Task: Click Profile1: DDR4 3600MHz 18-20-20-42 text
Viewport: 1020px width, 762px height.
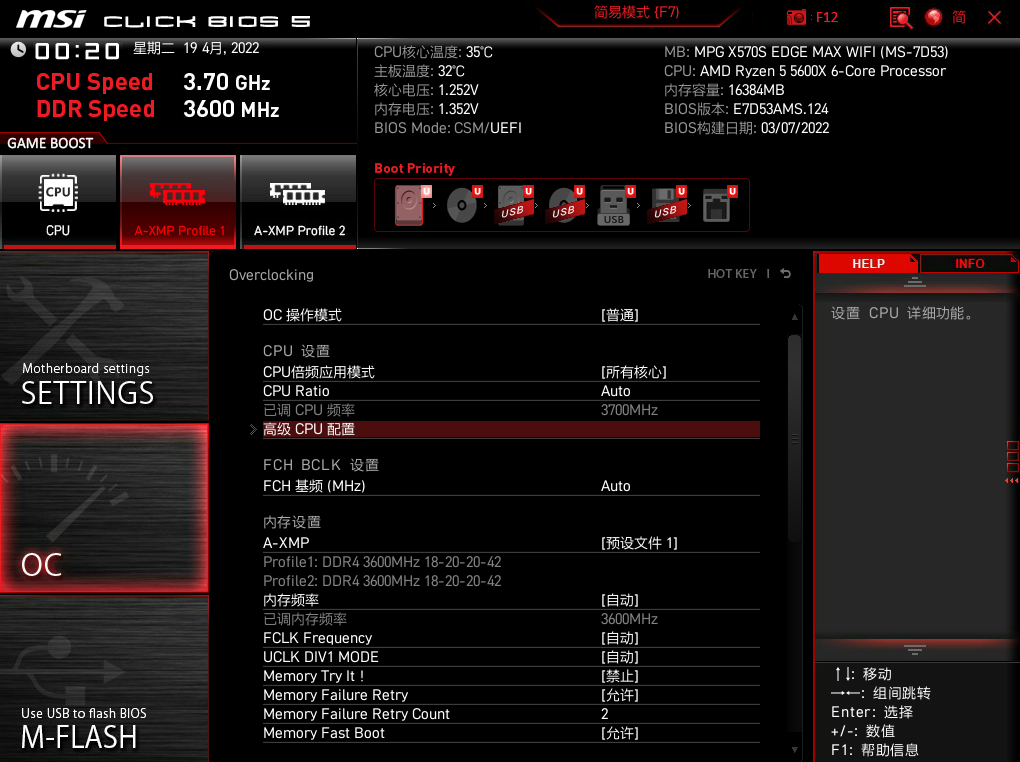Action: click(382, 562)
